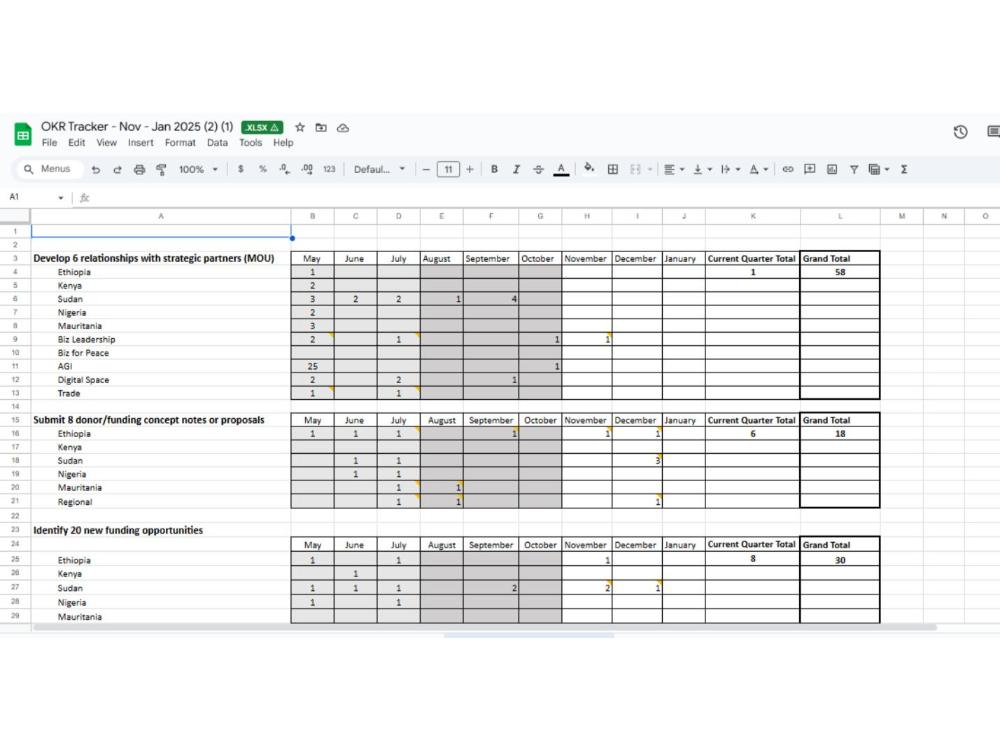
Task: Open the Help menu
Action: click(283, 143)
